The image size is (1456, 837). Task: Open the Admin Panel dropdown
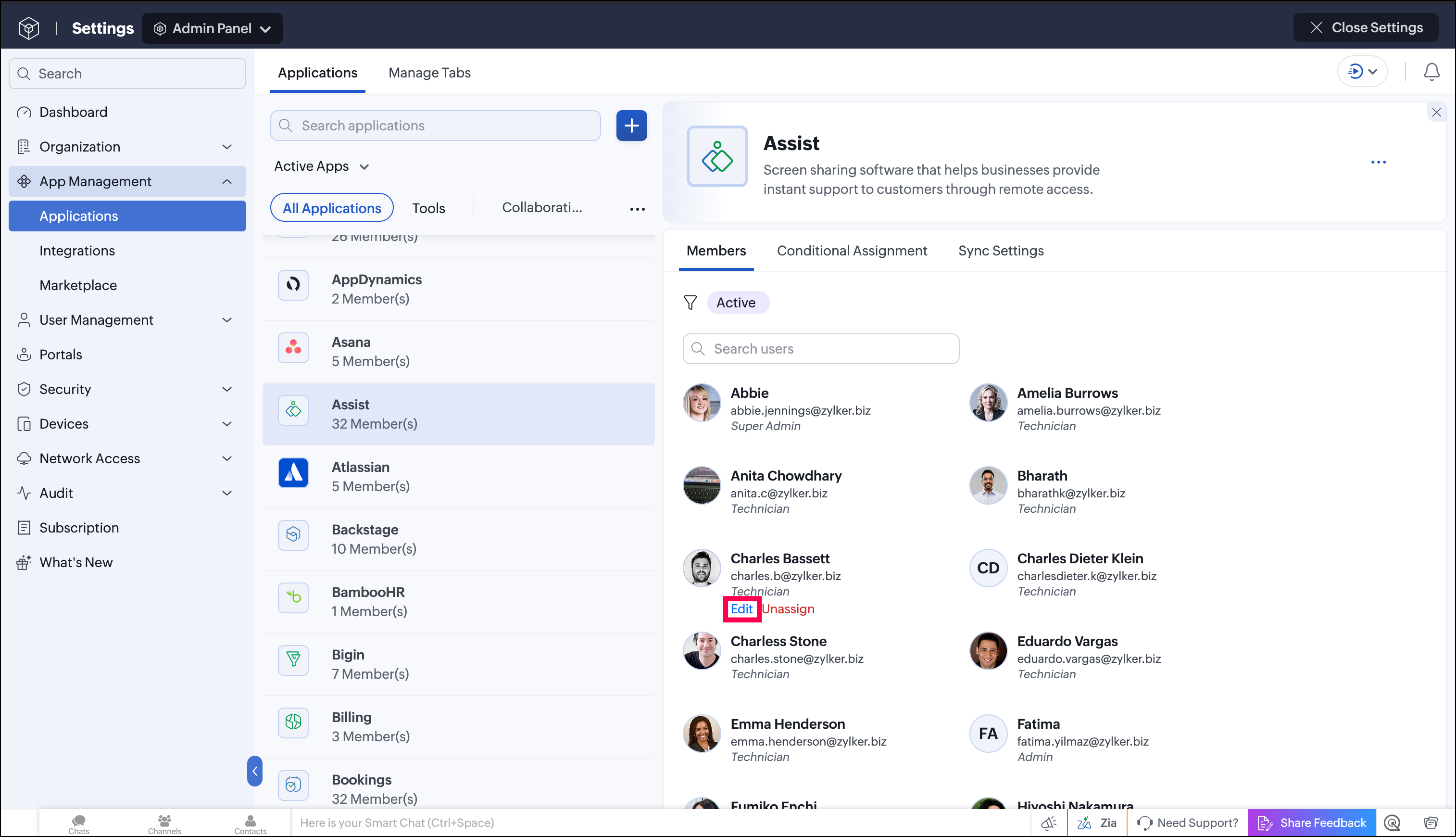click(x=212, y=28)
